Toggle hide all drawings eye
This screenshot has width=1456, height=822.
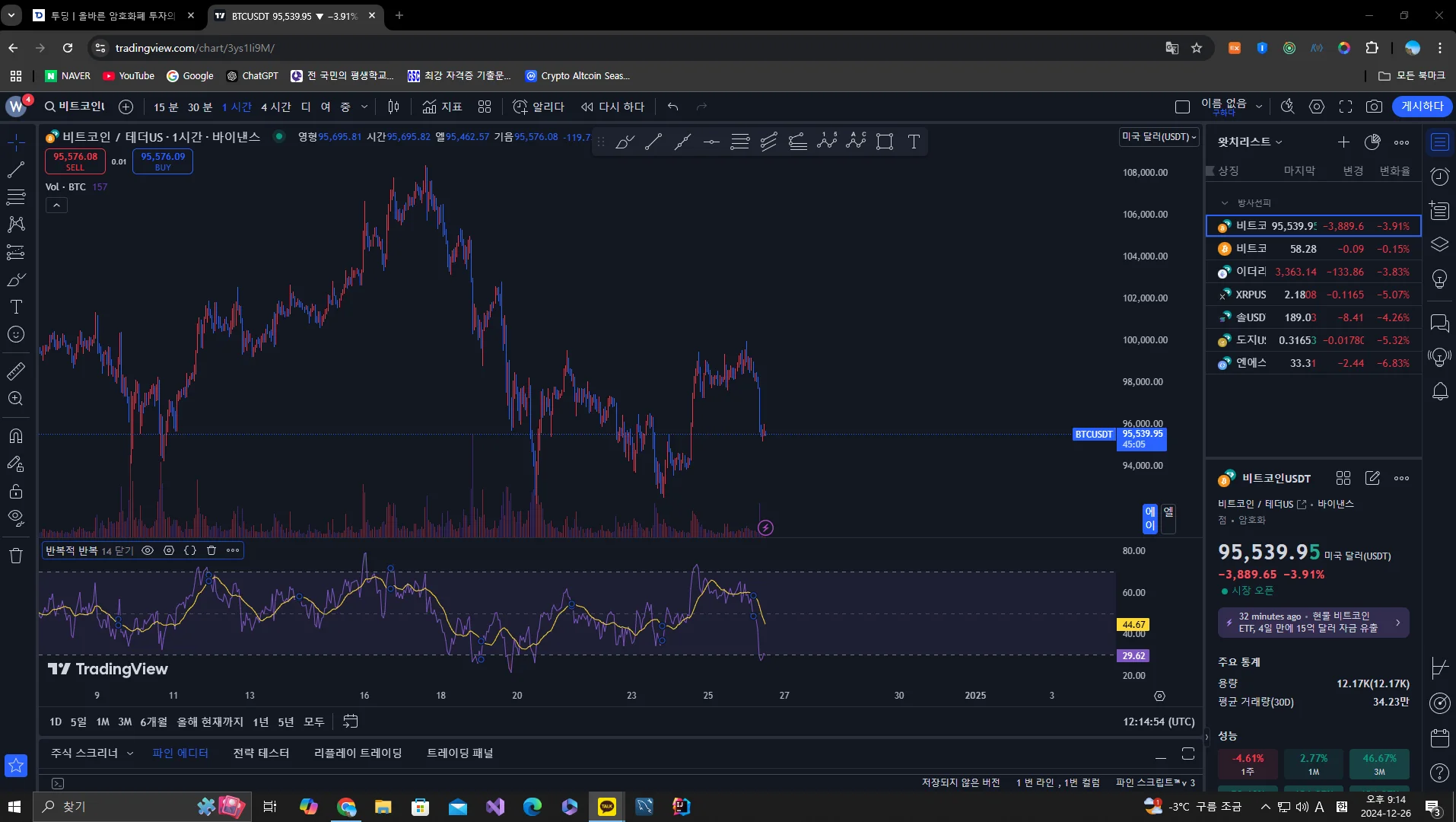16,518
